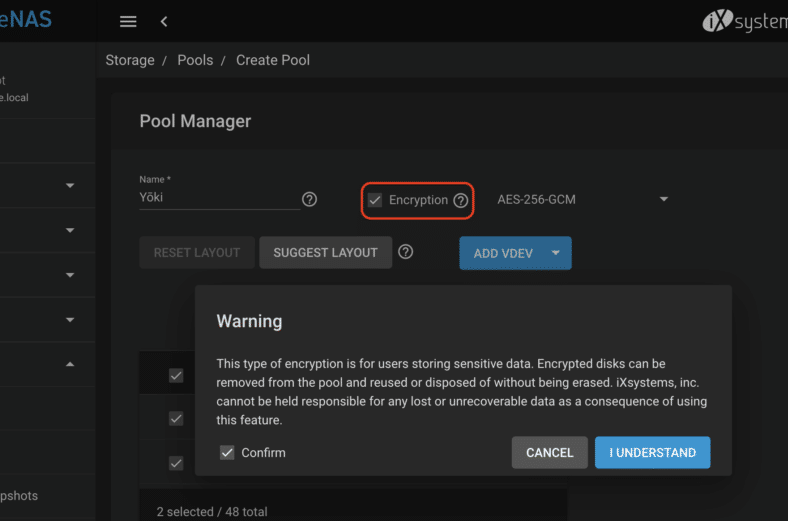
Task: Click help icon beside Encryption label
Action: click(461, 200)
